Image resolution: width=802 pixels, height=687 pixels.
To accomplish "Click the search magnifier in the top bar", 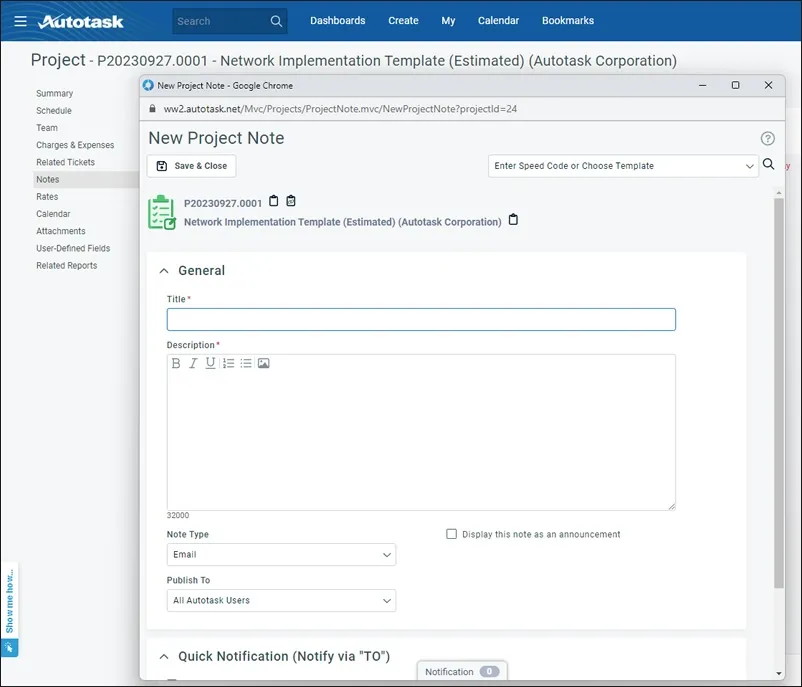I will pyautogui.click(x=276, y=21).
